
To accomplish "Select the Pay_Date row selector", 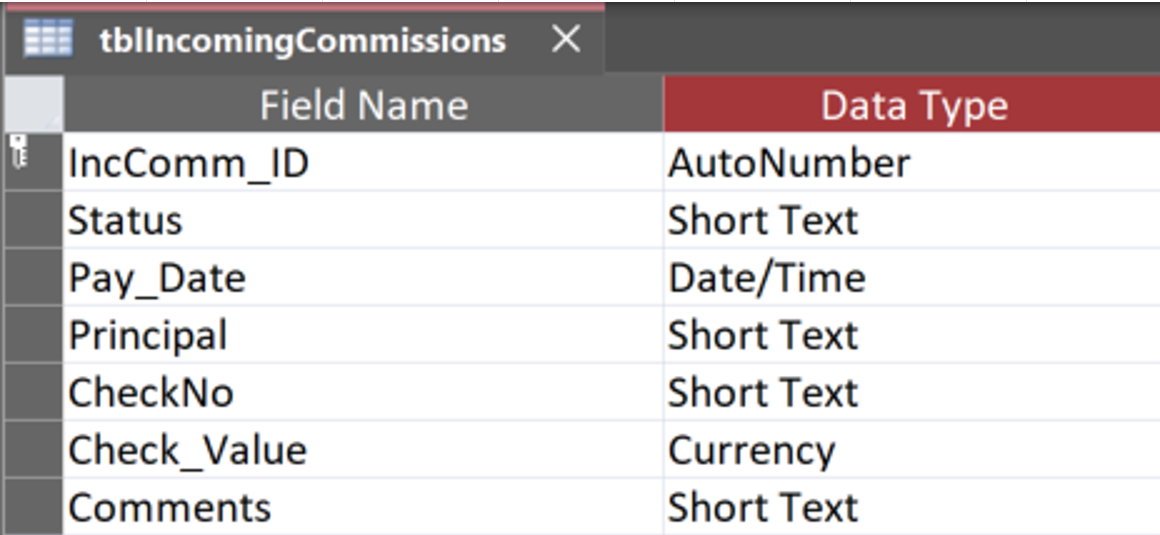I will (x=32, y=278).
